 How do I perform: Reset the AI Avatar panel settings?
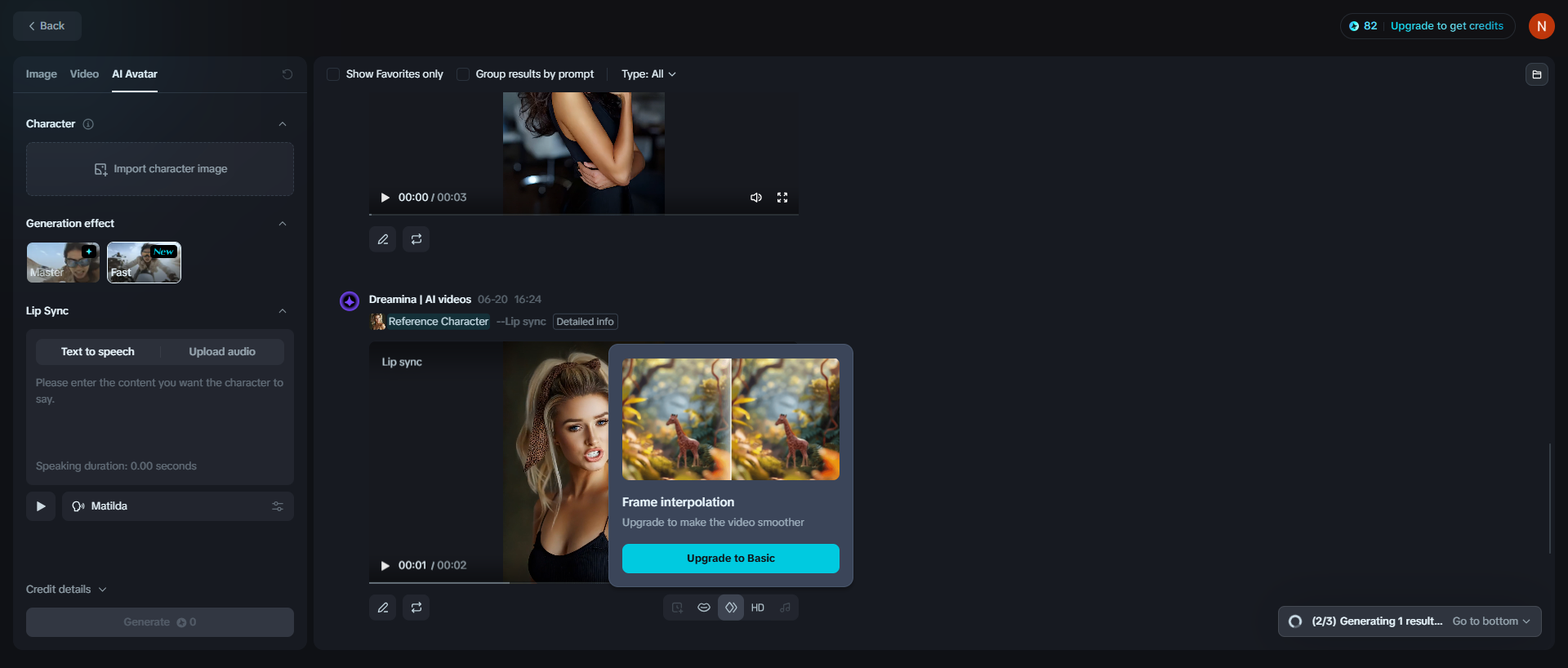coord(287,74)
